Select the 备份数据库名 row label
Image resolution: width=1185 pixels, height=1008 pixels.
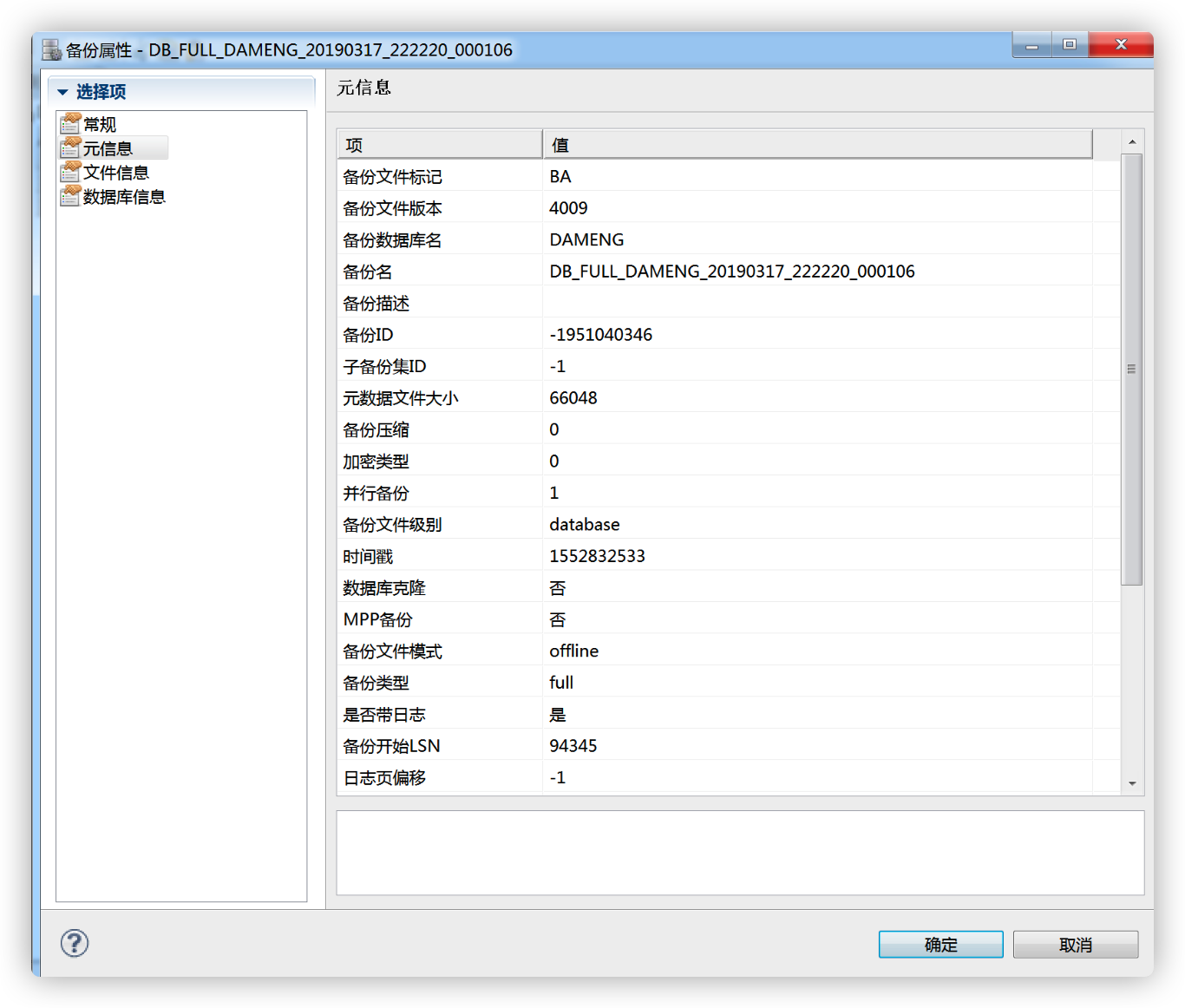(392, 240)
